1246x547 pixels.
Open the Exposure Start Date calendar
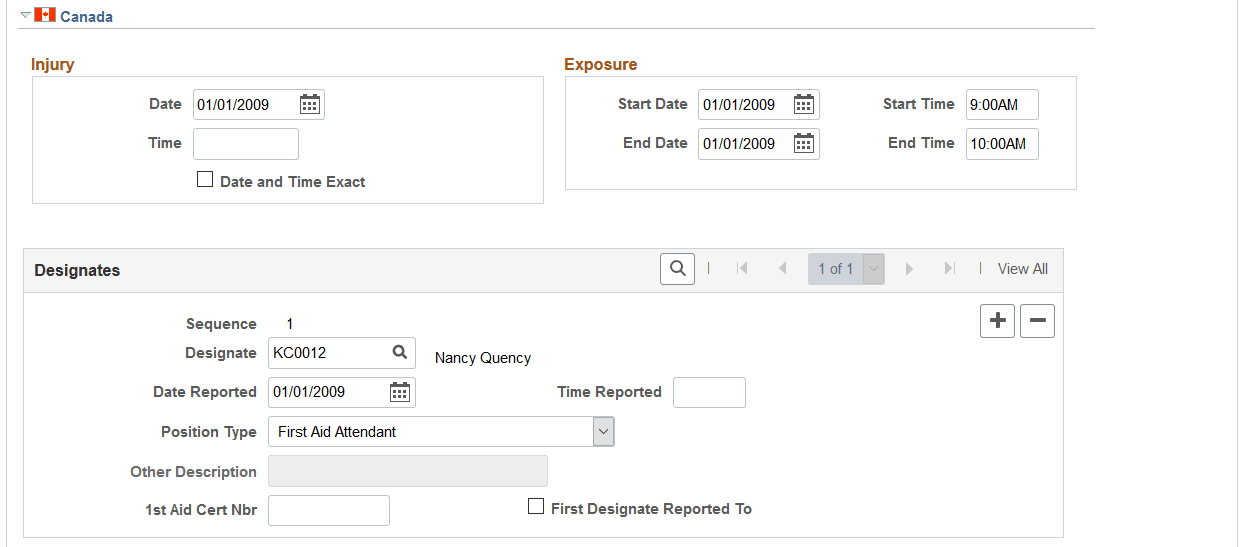click(804, 104)
